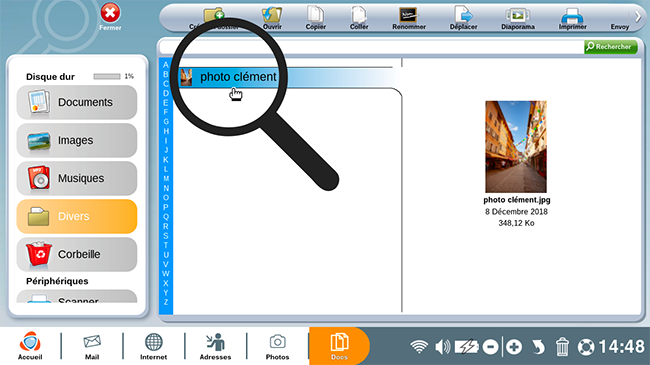650x365 pixels.
Task: Select the Divers folder
Action: 77,216
